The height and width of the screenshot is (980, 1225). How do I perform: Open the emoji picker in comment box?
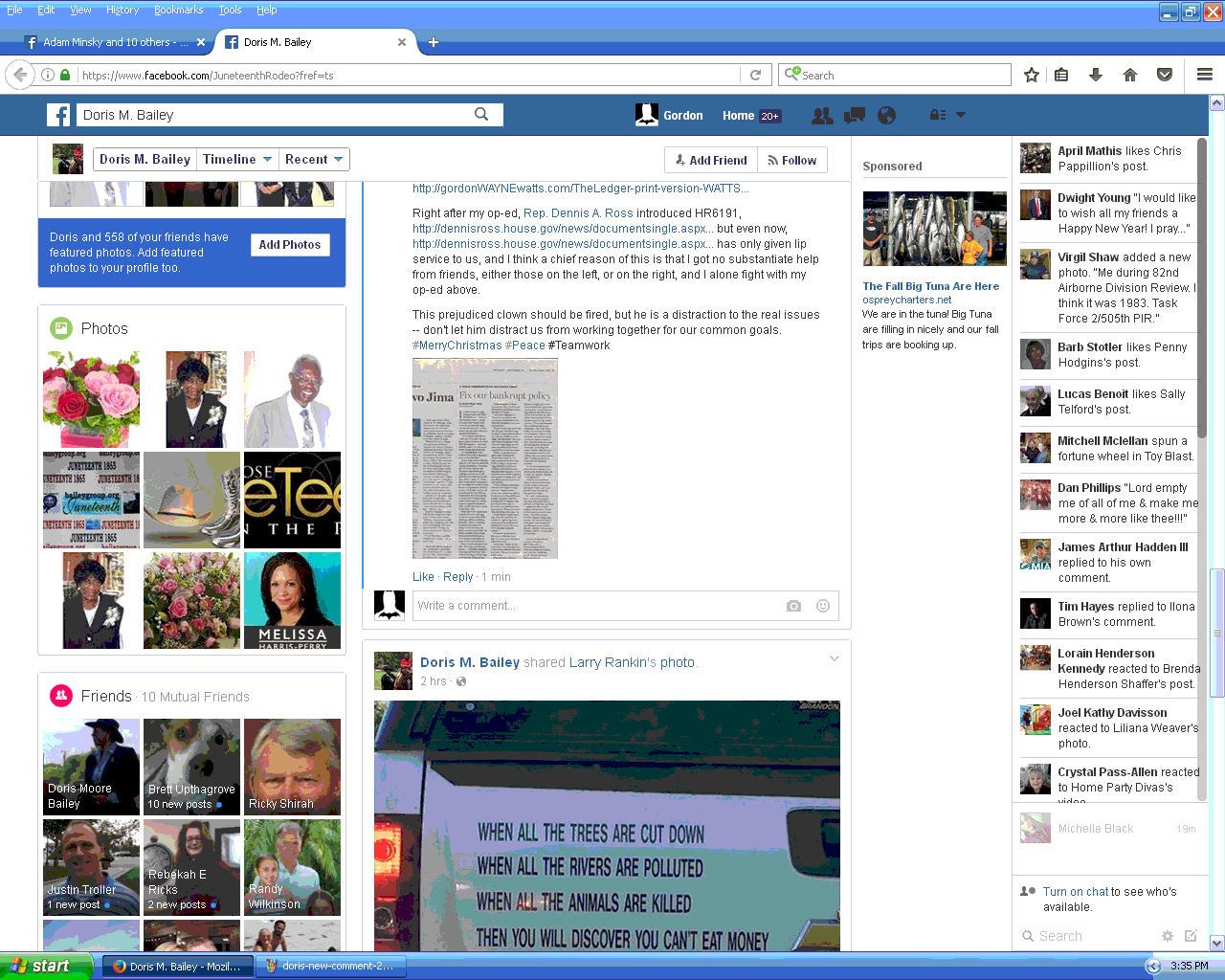pyautogui.click(x=822, y=606)
